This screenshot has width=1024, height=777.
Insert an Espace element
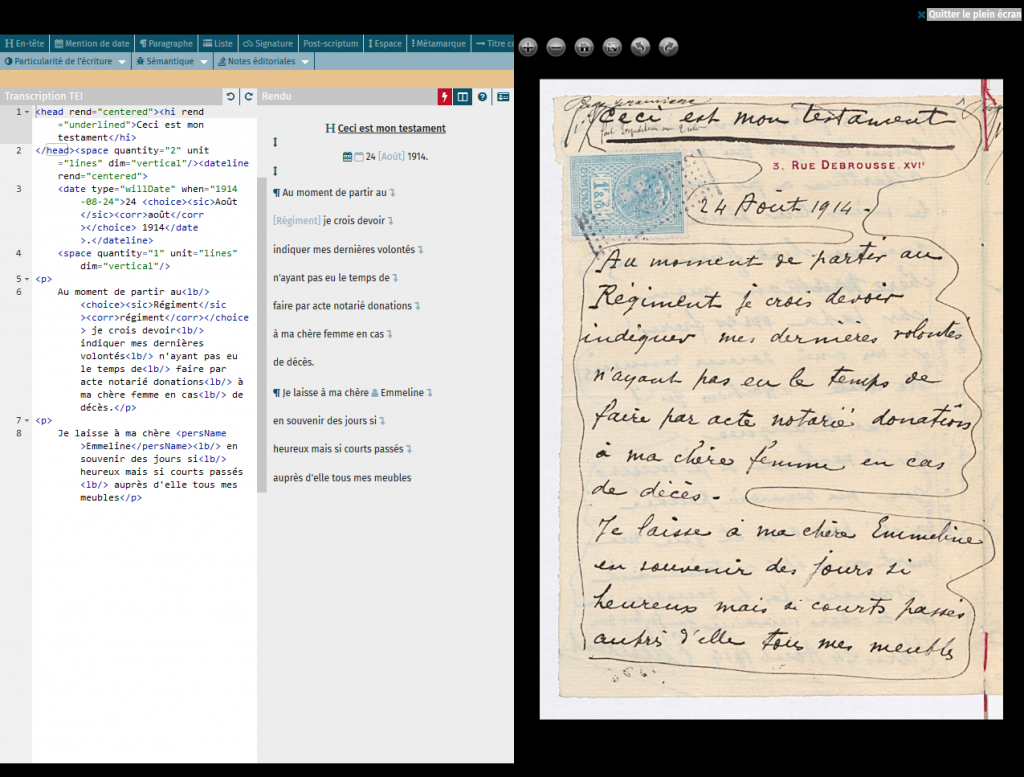click(x=385, y=43)
